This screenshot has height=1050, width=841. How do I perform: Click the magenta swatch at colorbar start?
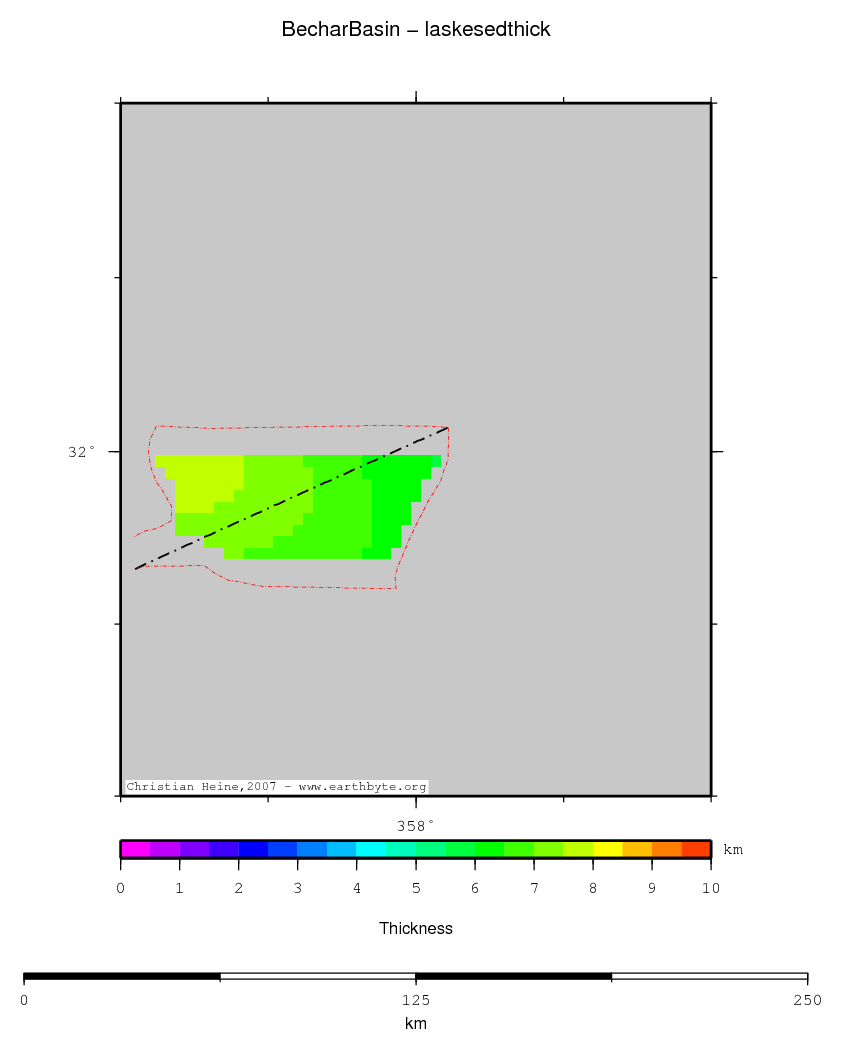click(135, 849)
